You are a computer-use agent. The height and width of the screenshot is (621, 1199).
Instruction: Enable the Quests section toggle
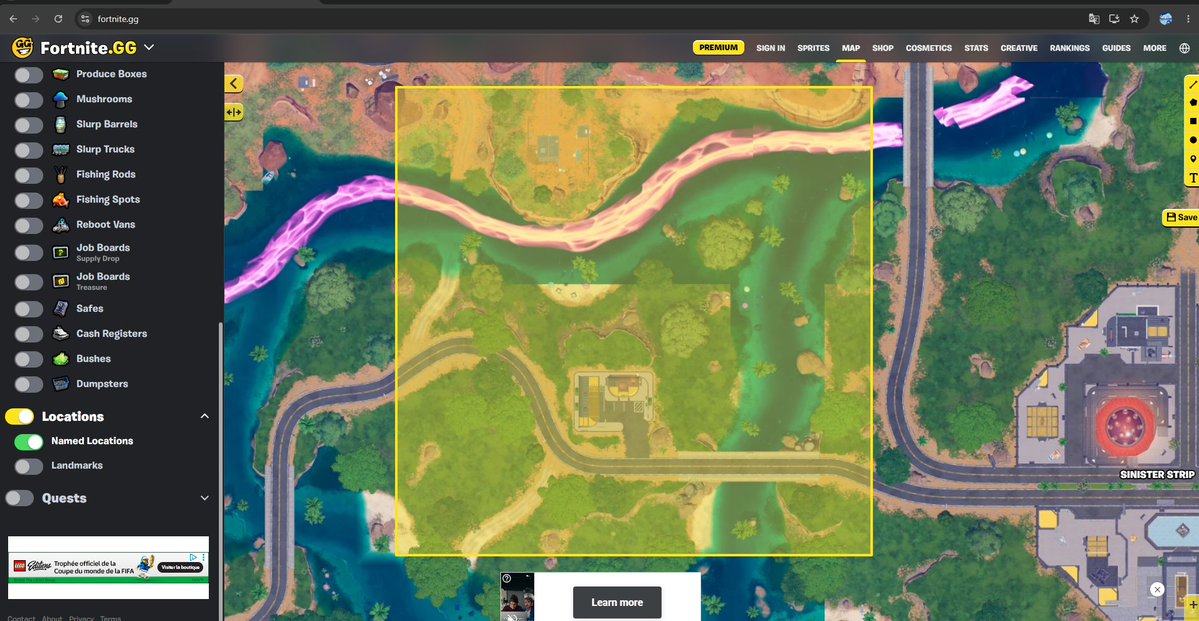19,499
